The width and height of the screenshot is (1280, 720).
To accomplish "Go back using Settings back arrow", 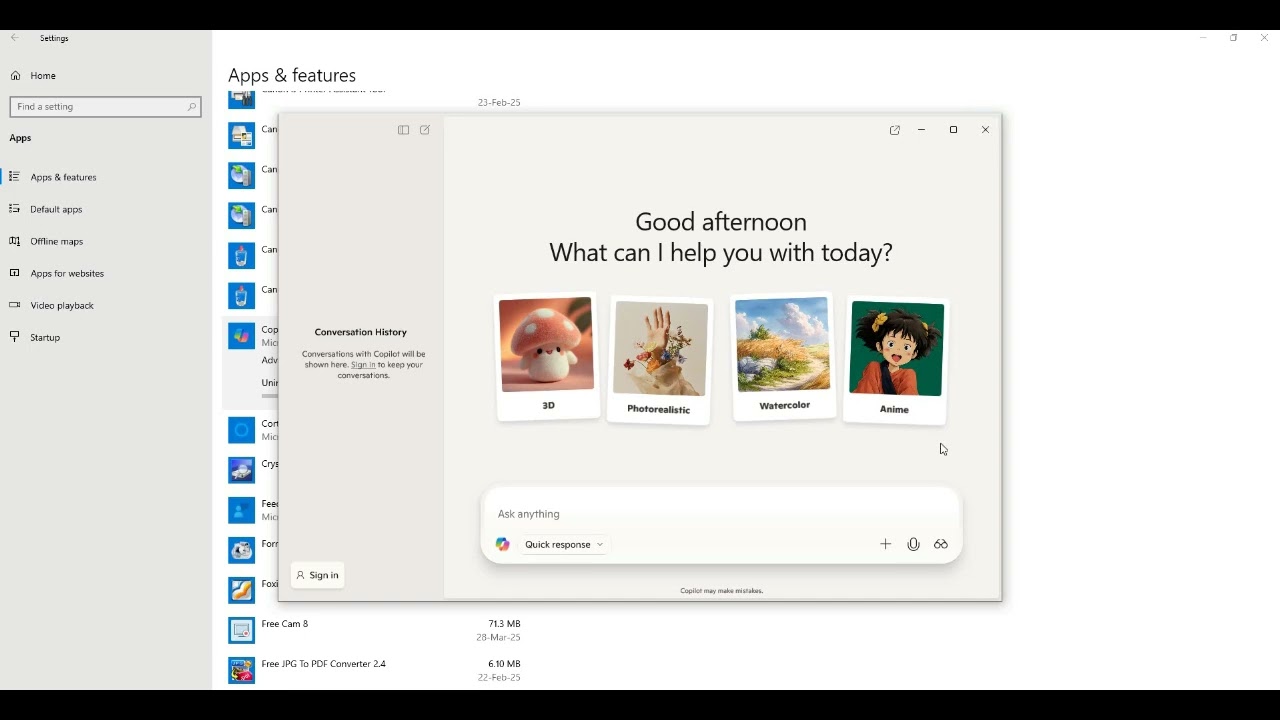I will [14, 38].
